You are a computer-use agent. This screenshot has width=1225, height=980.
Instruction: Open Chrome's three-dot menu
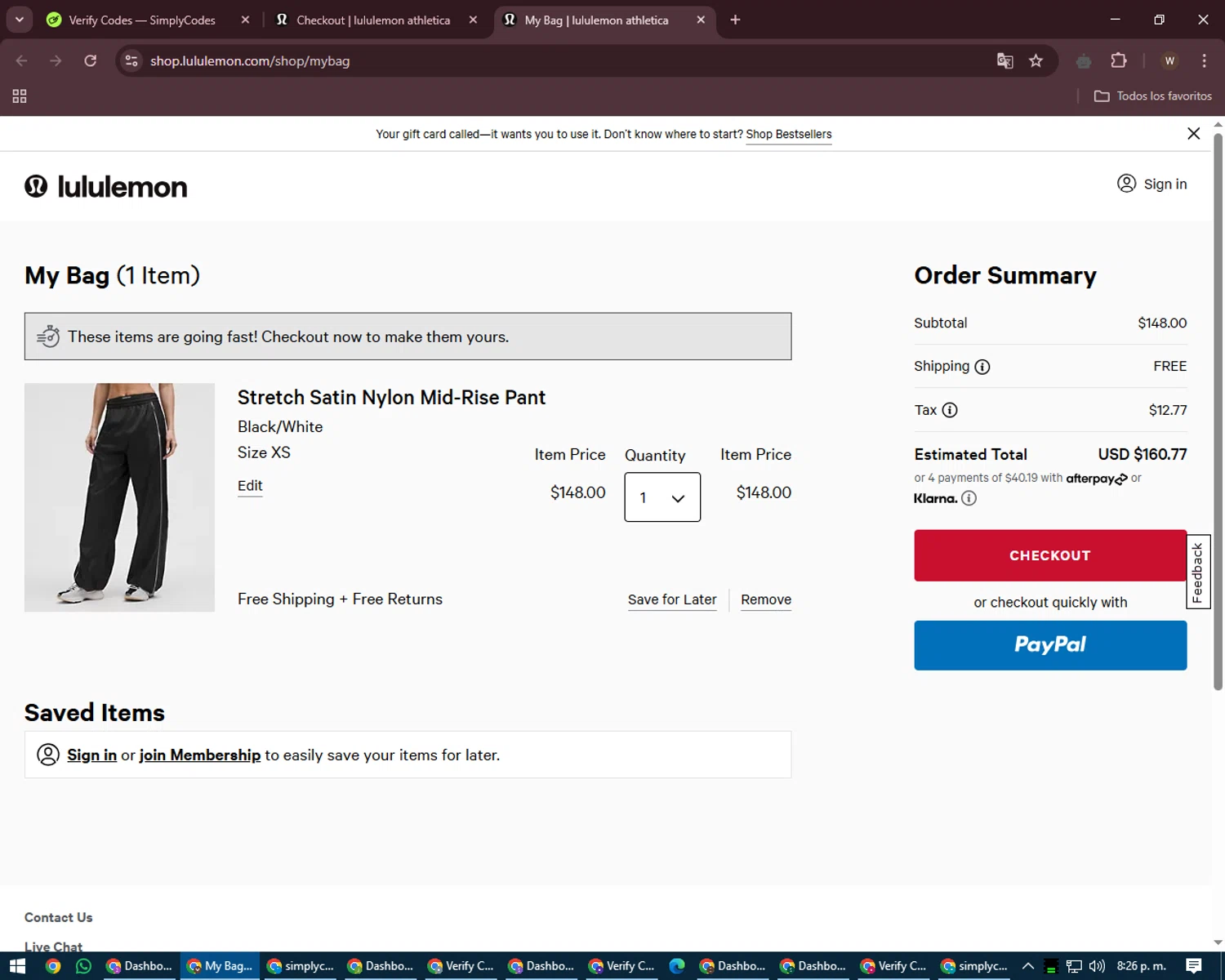coord(1204,61)
